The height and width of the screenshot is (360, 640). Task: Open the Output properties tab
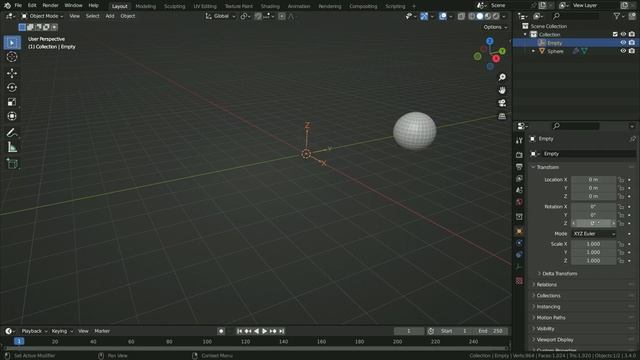(x=519, y=167)
